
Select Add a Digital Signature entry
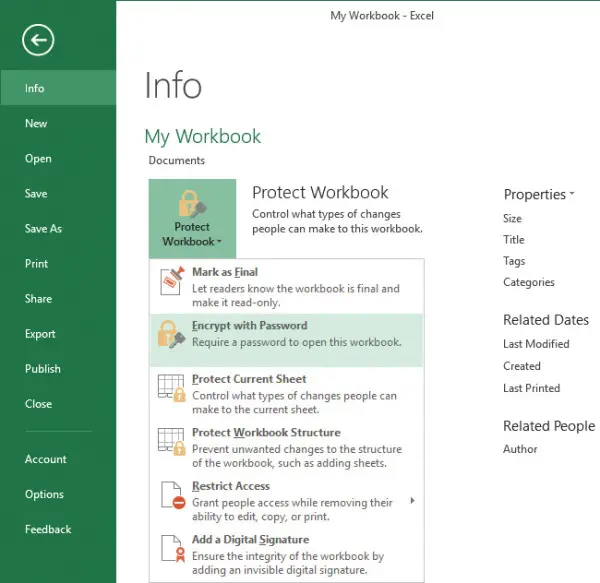tap(287, 554)
